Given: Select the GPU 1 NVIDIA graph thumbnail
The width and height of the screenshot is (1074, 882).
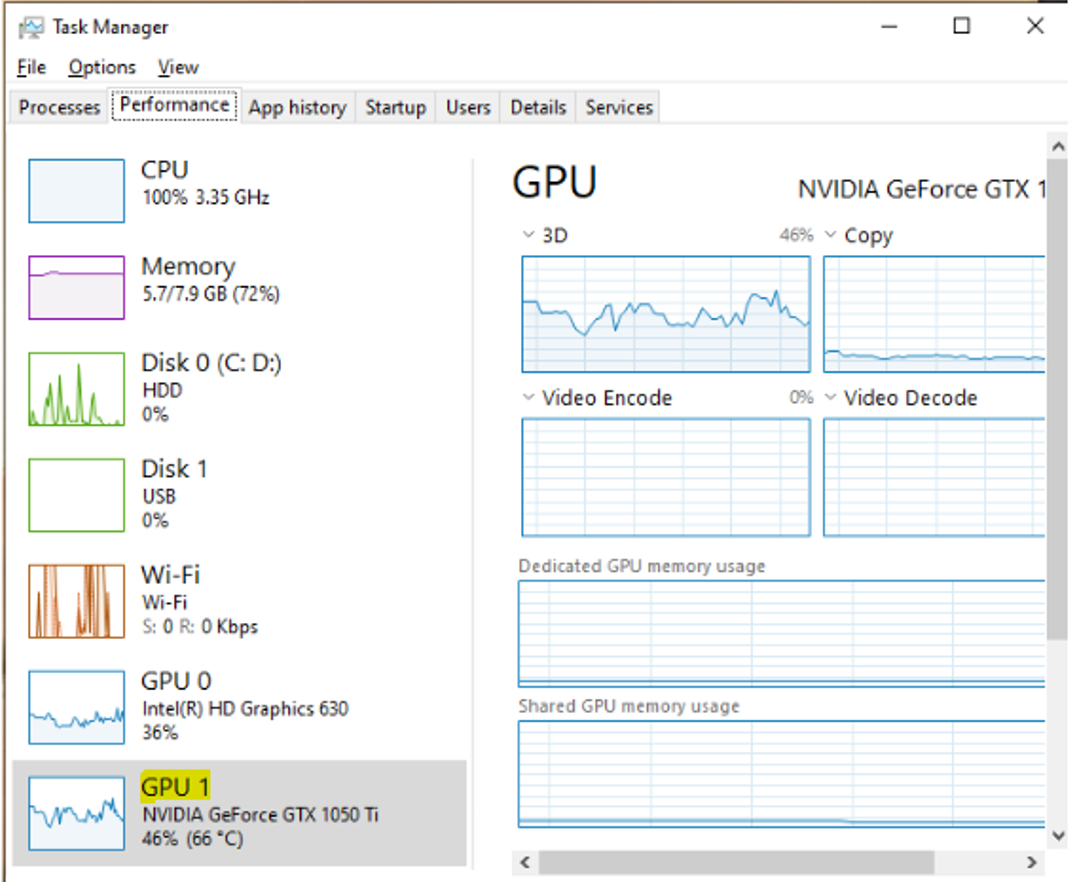Looking at the screenshot, I should click(77, 814).
